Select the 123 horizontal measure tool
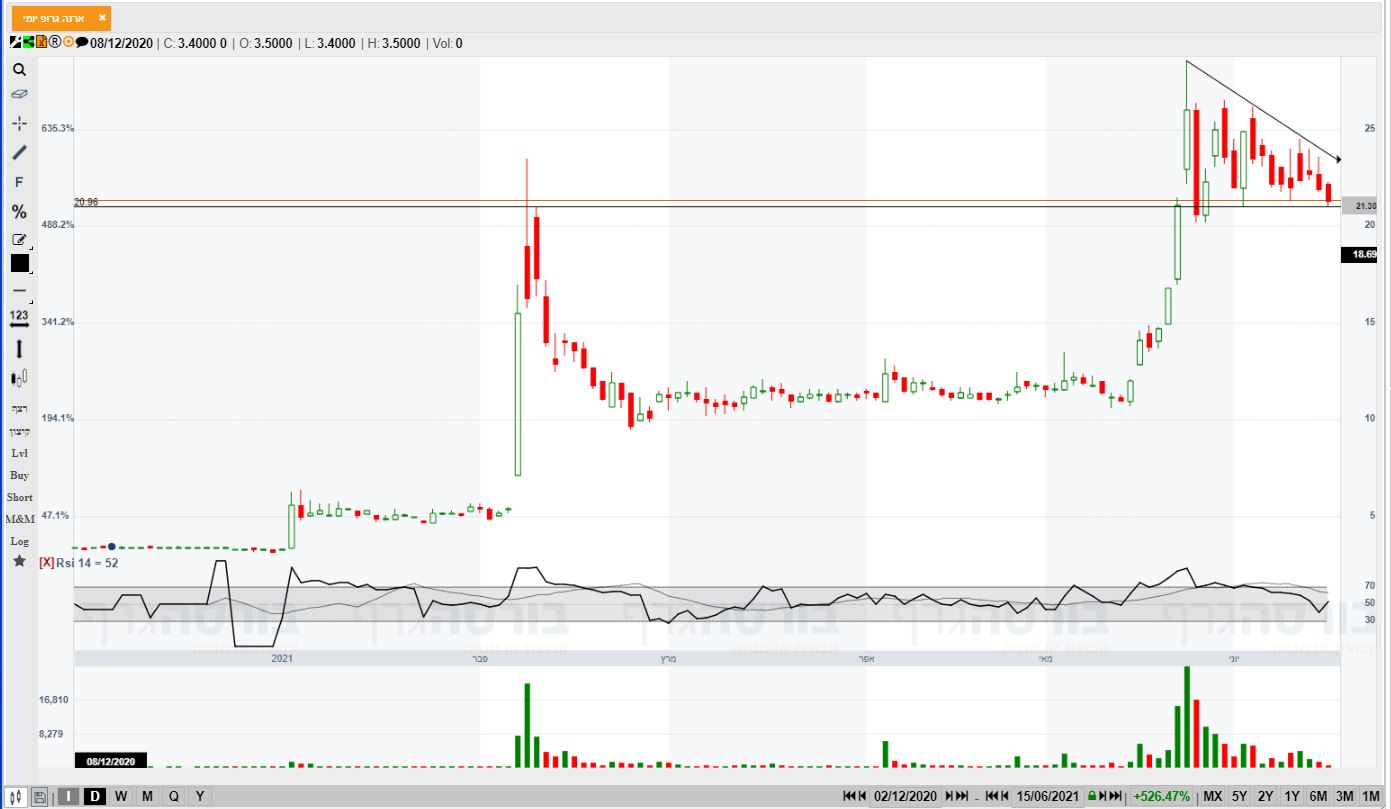The image size is (1391, 809). pos(19,319)
